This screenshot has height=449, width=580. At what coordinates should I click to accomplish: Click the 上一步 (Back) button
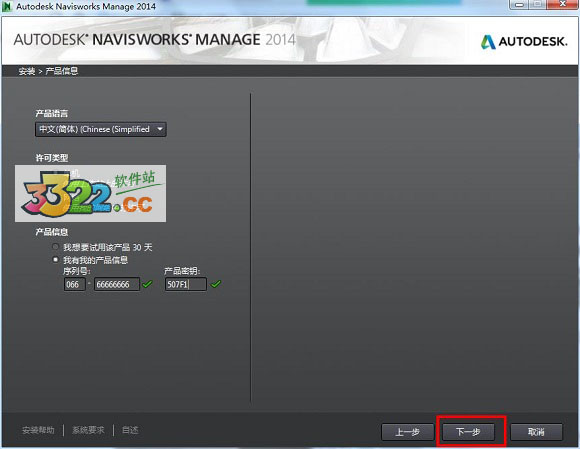(x=408, y=432)
